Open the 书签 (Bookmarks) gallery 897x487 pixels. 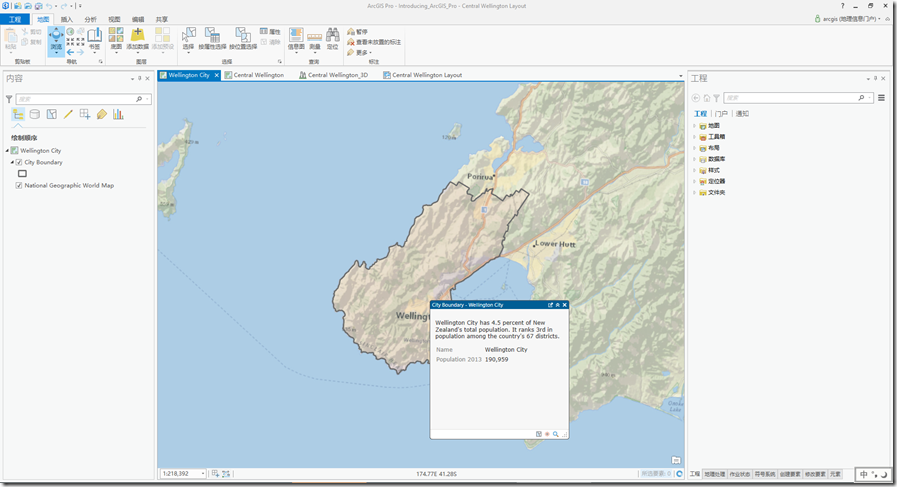click(x=94, y=39)
